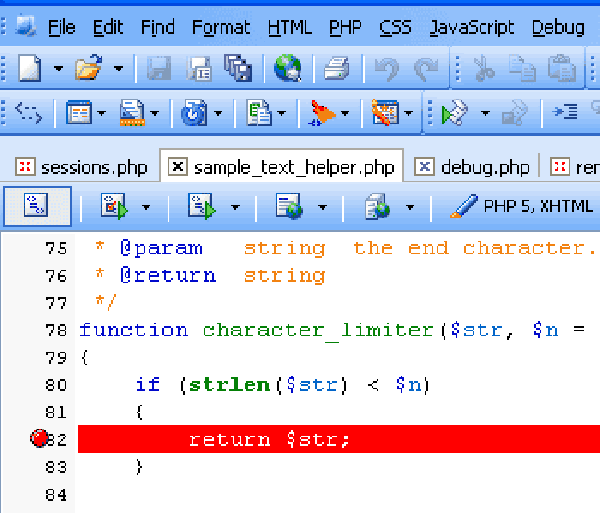Open the PHP menu

(345, 28)
